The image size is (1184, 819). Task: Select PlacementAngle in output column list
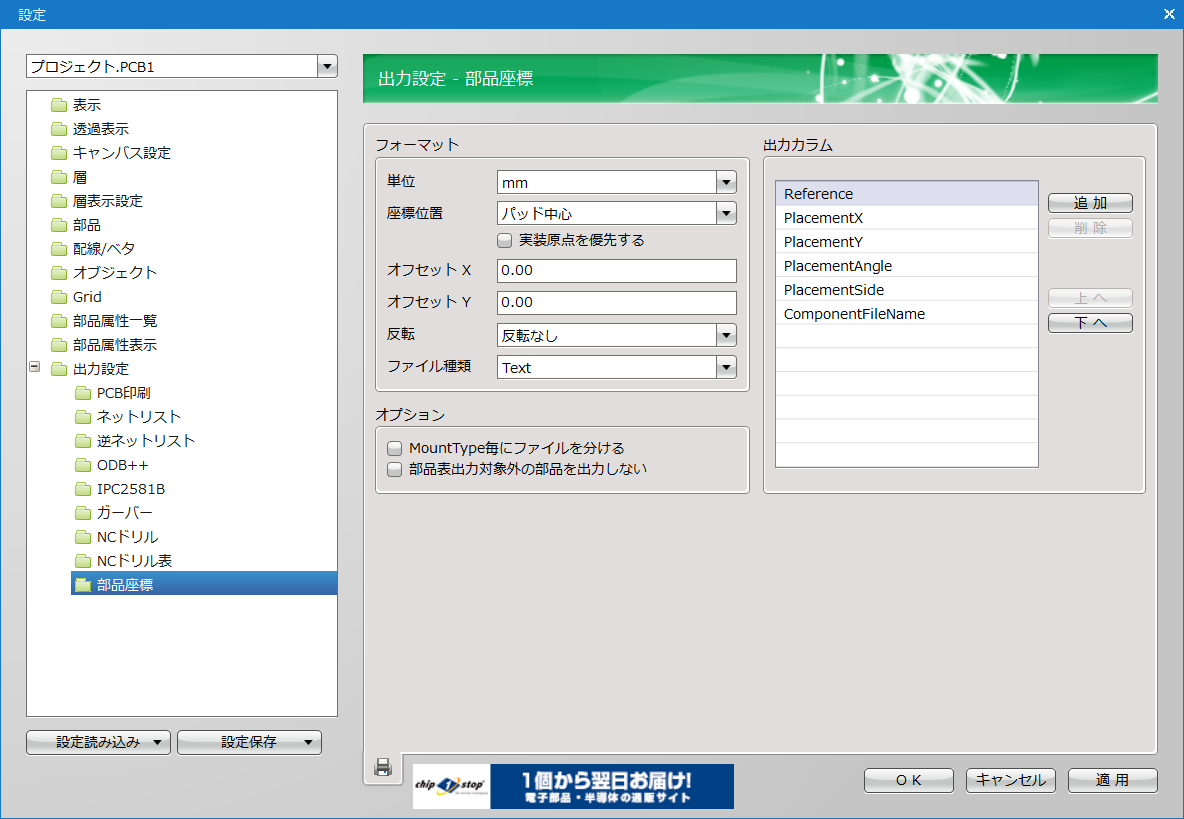coord(838,266)
